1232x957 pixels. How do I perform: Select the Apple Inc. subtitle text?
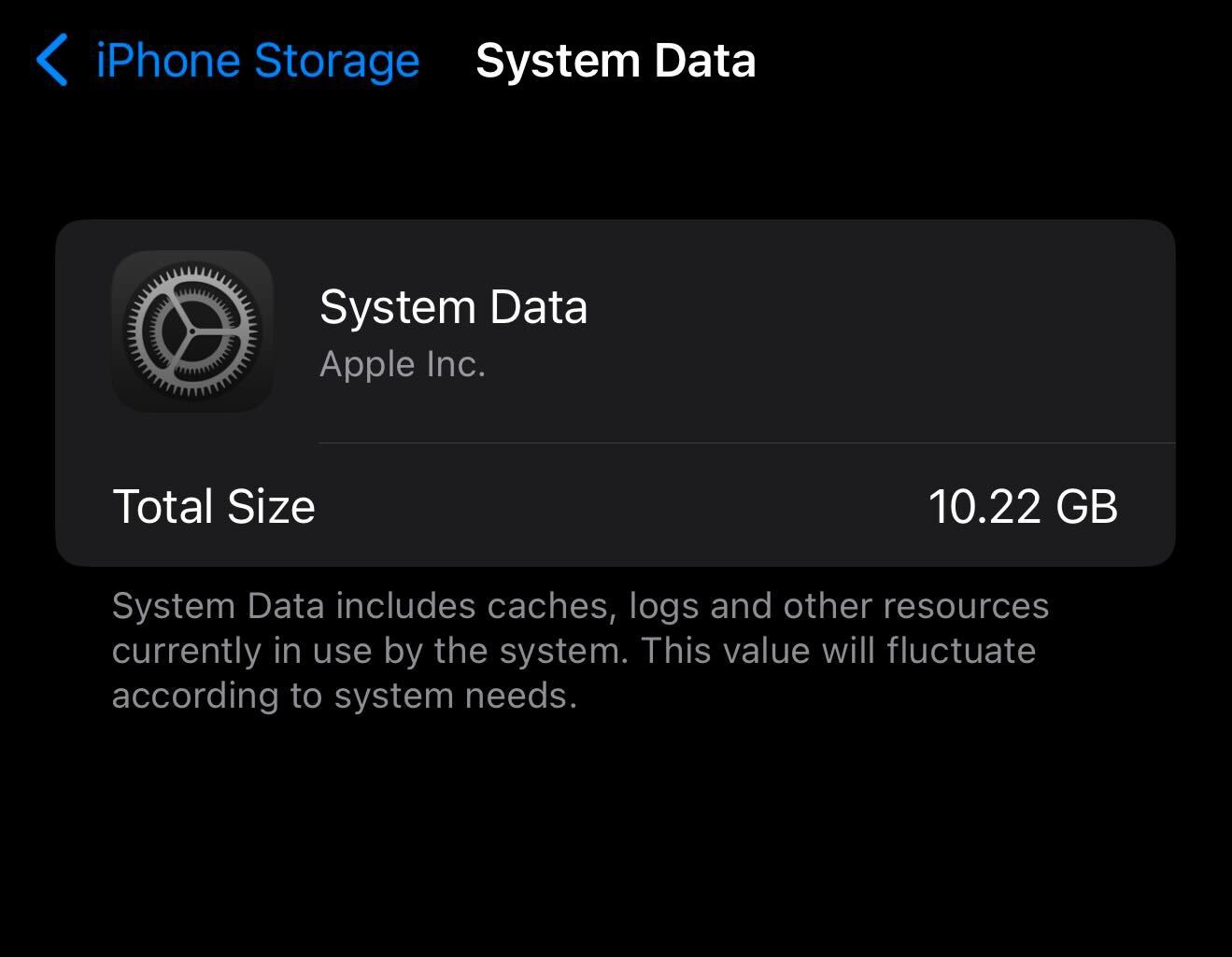(403, 364)
